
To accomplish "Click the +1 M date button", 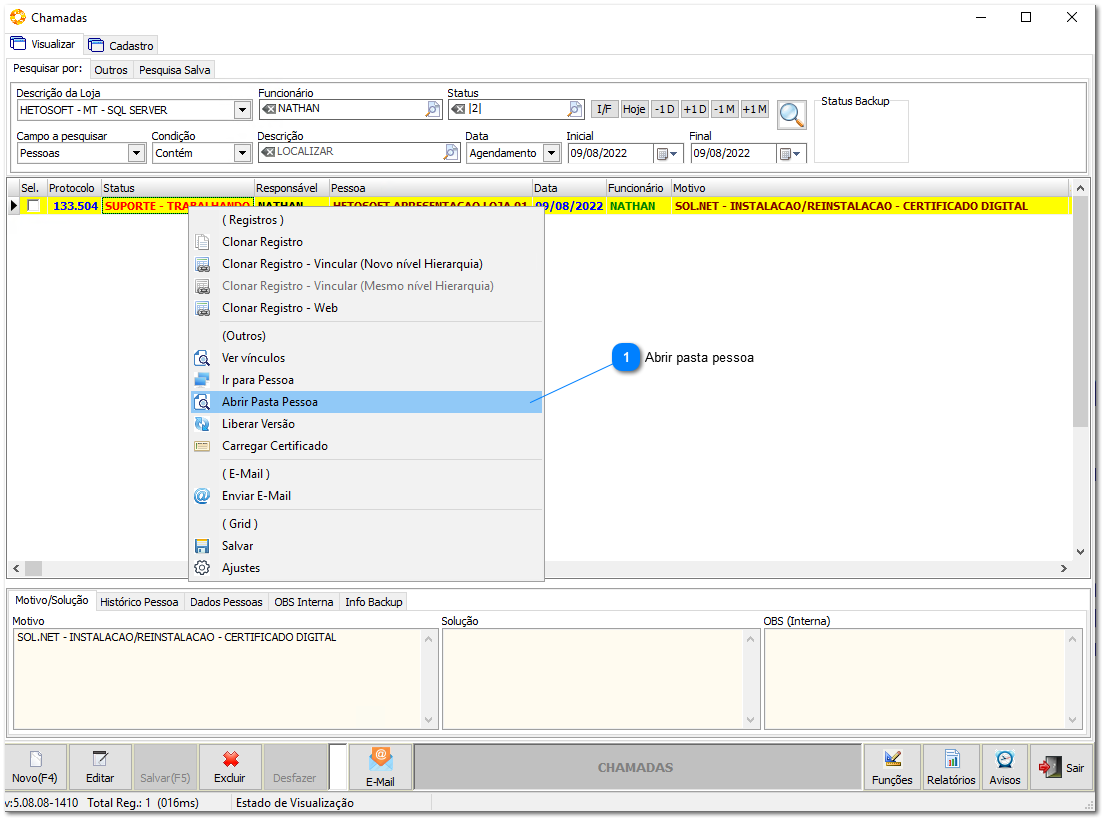I will [x=755, y=109].
